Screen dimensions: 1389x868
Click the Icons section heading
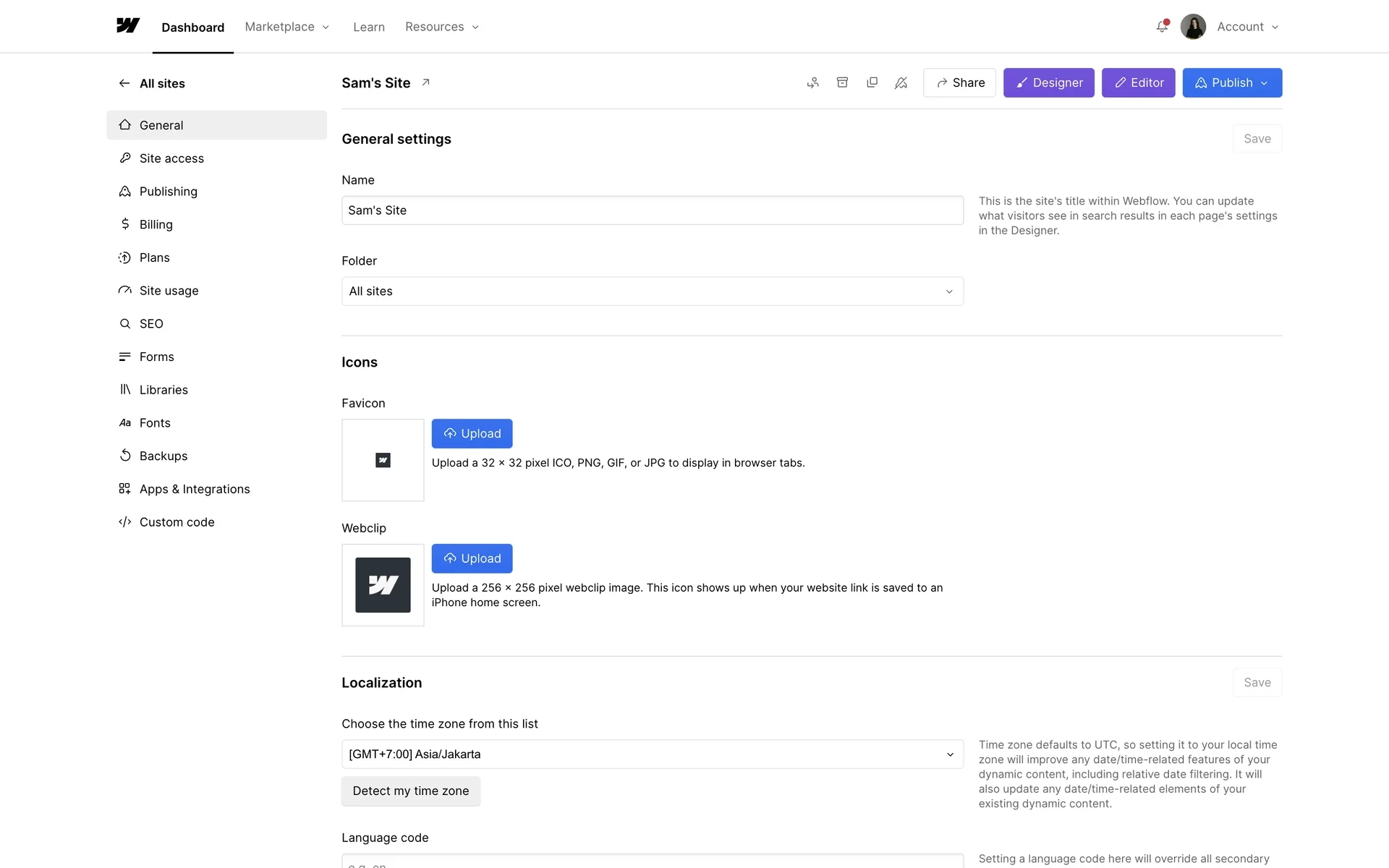360,362
